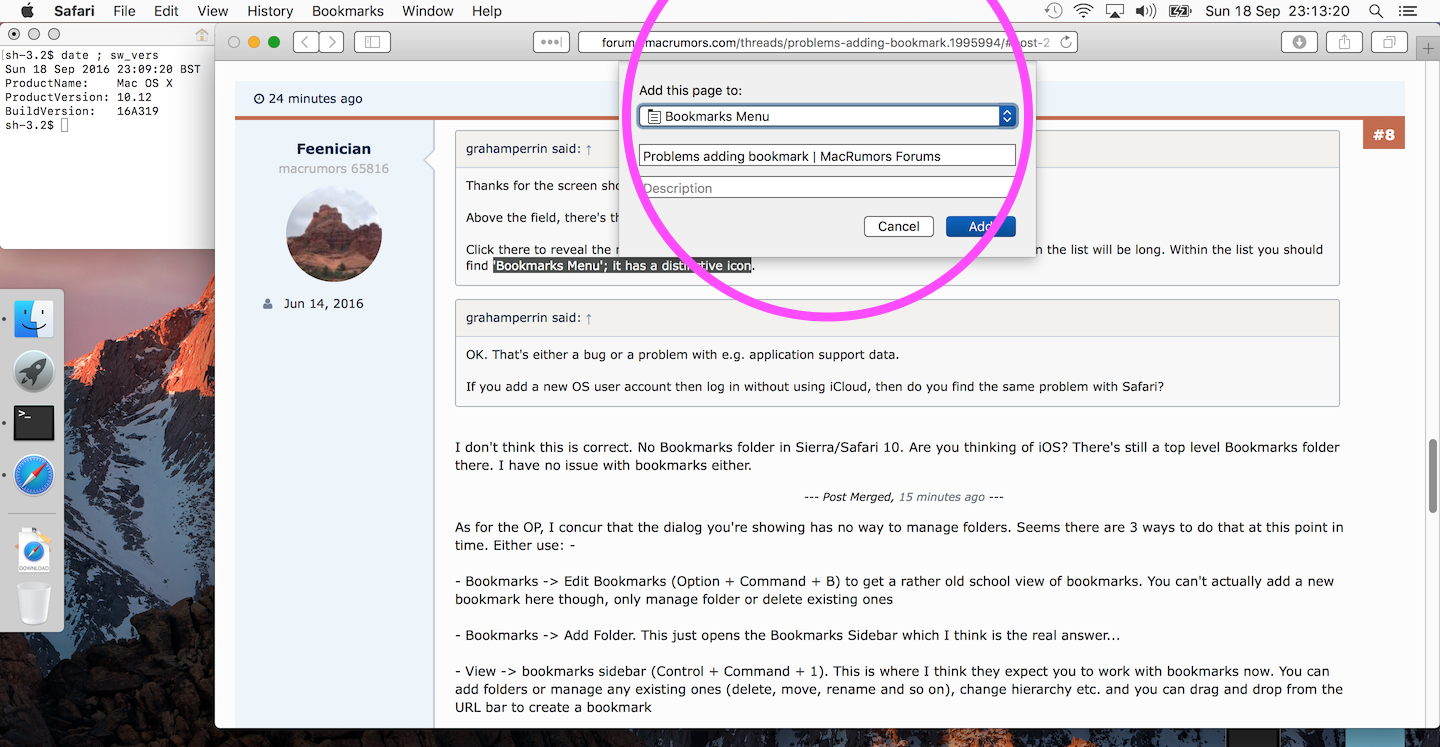Image resolution: width=1440 pixels, height=747 pixels.
Task: Click the home proxy icon in Terminal title bar
Action: coord(202,35)
